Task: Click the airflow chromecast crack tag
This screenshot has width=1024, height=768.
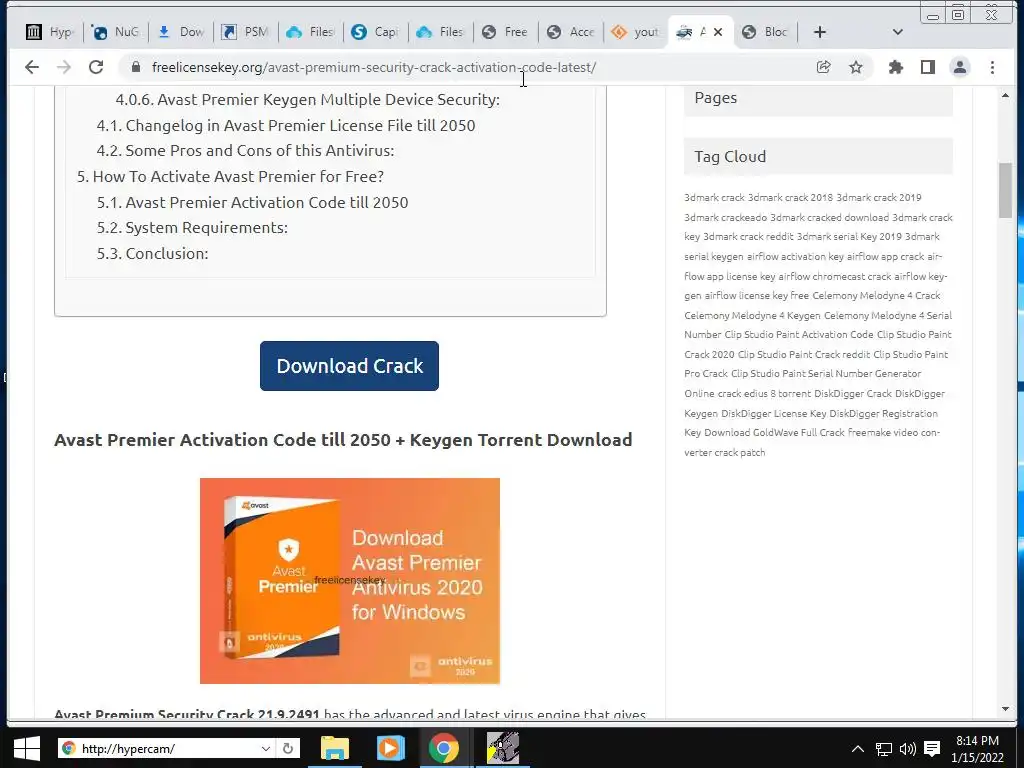Action: pos(835,276)
